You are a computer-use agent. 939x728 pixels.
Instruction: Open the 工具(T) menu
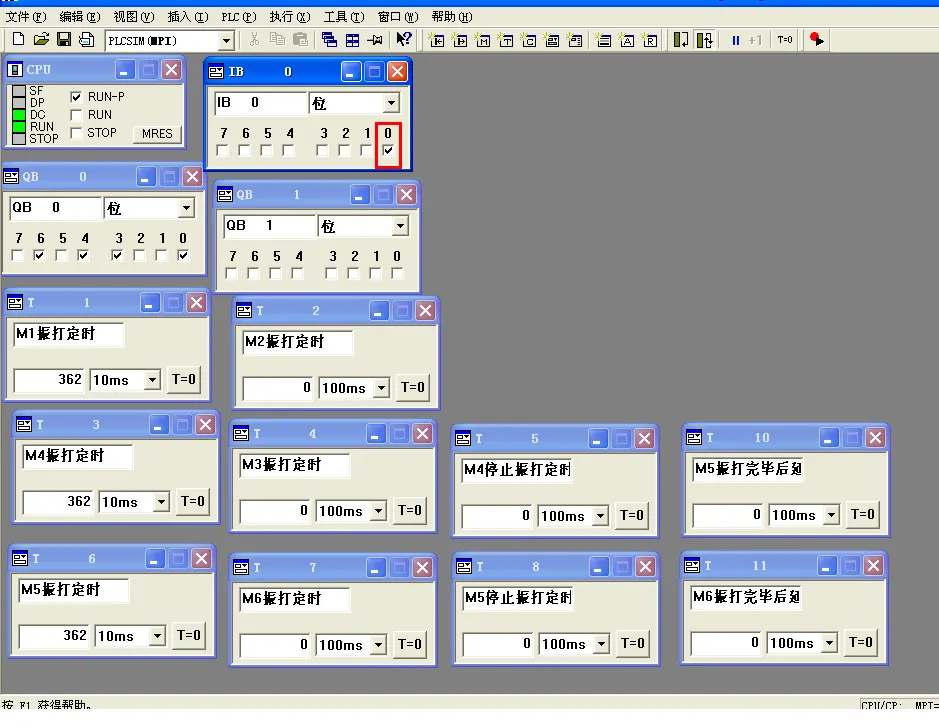coord(344,17)
